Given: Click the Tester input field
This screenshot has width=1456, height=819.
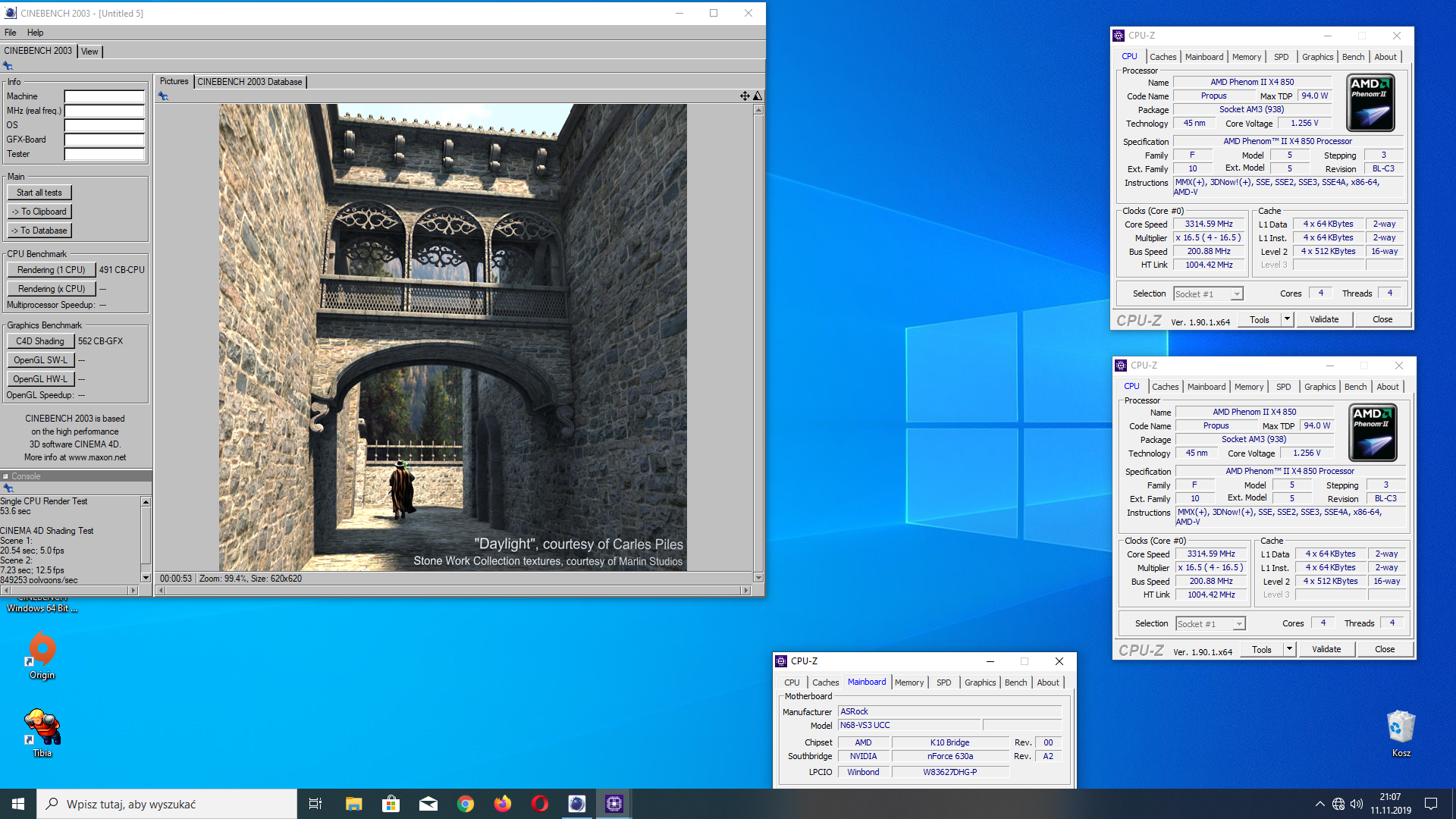Looking at the screenshot, I should tap(104, 154).
